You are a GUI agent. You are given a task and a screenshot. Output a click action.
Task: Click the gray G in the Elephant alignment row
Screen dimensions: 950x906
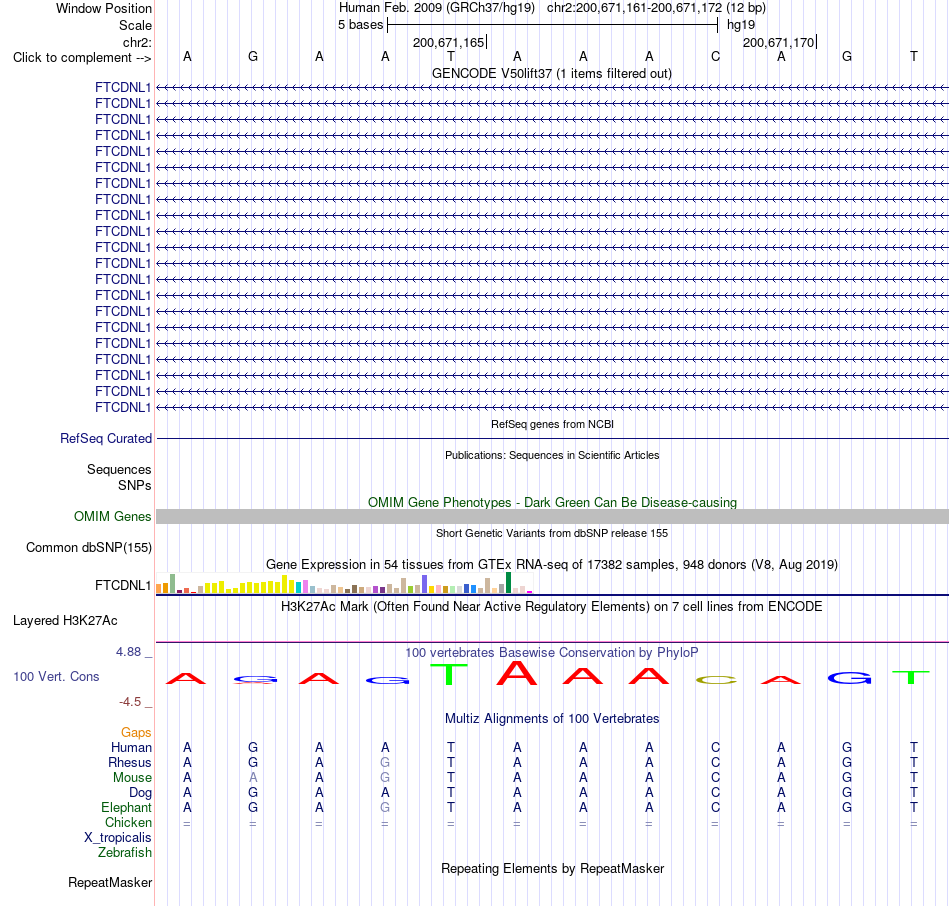[385, 808]
